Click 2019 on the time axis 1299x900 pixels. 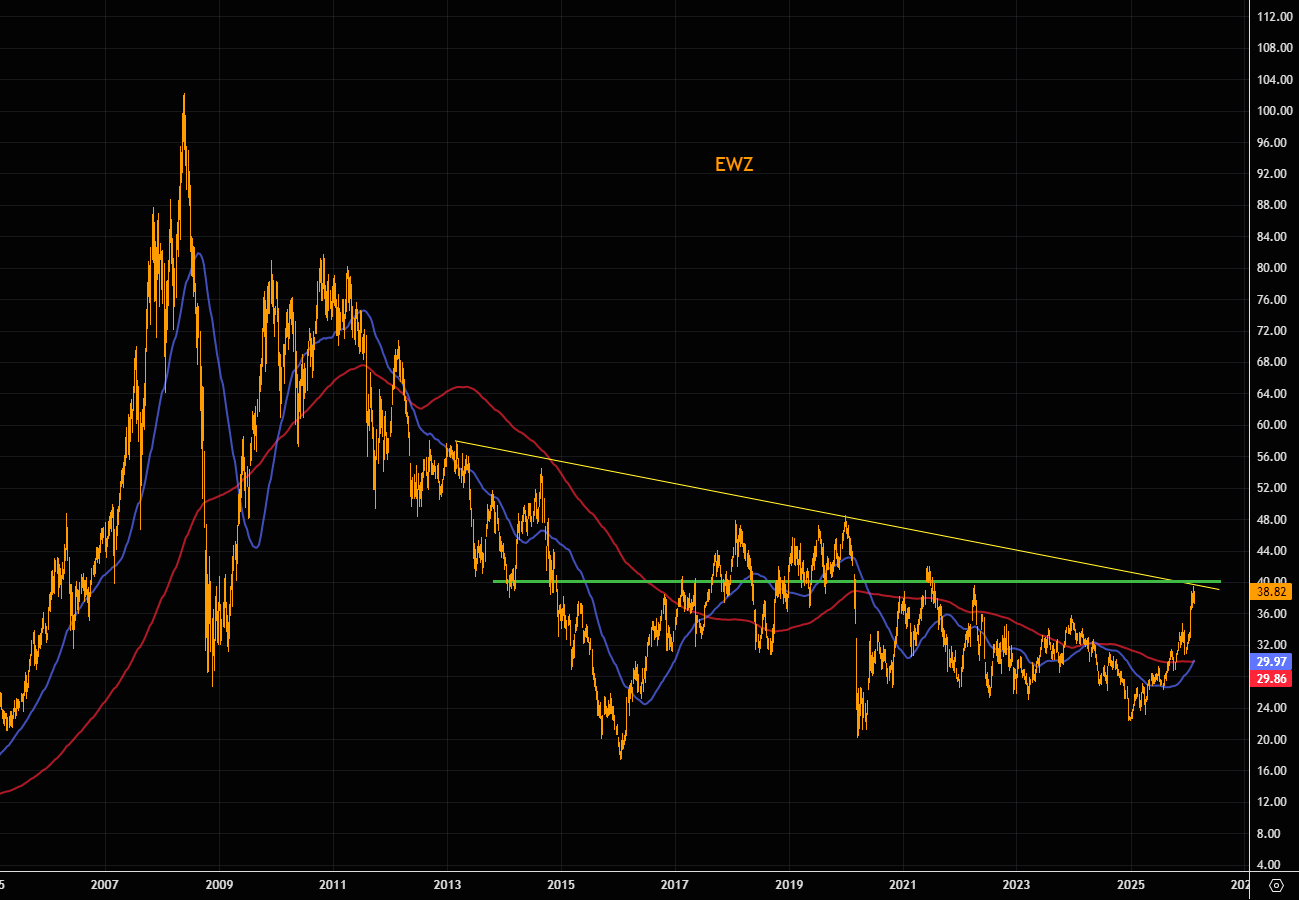789,885
